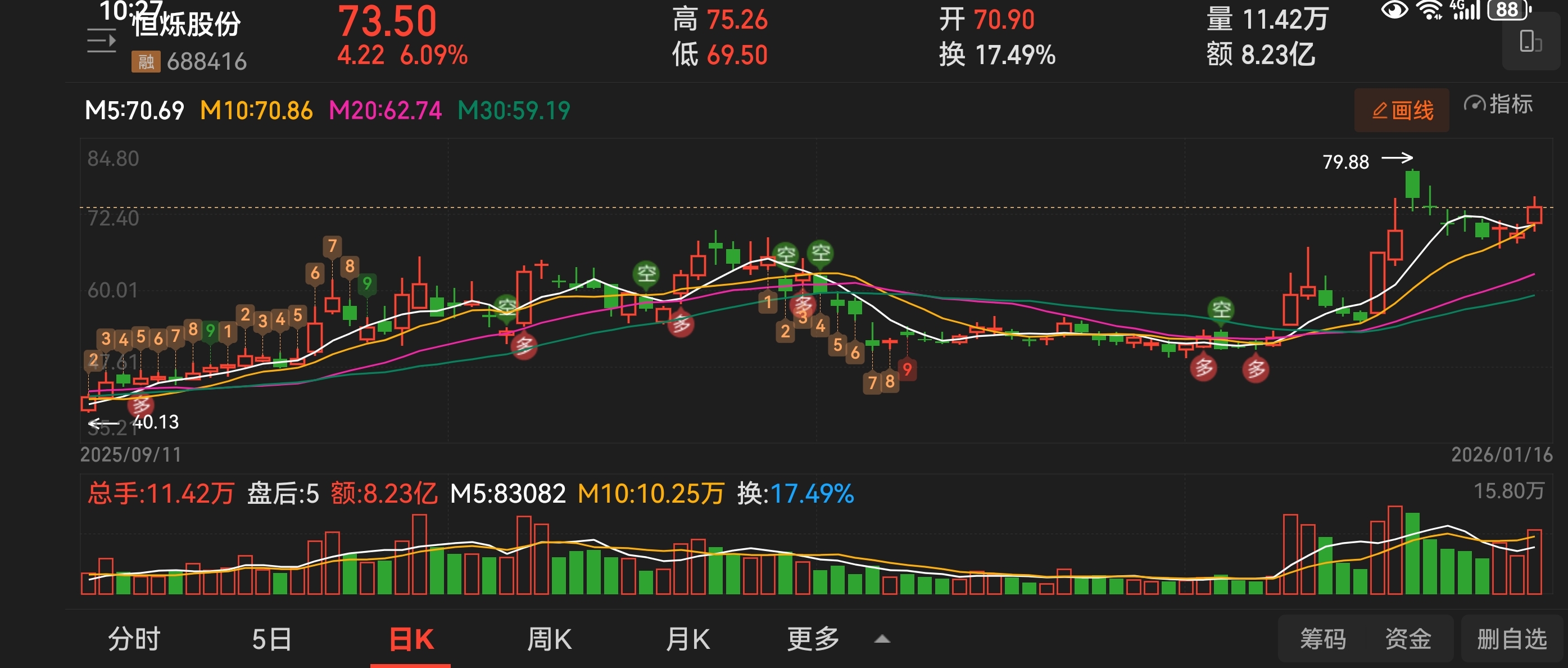Tap the landscape device rotate icon
Viewport: 1568px width, 668px height.
coord(1530,42)
